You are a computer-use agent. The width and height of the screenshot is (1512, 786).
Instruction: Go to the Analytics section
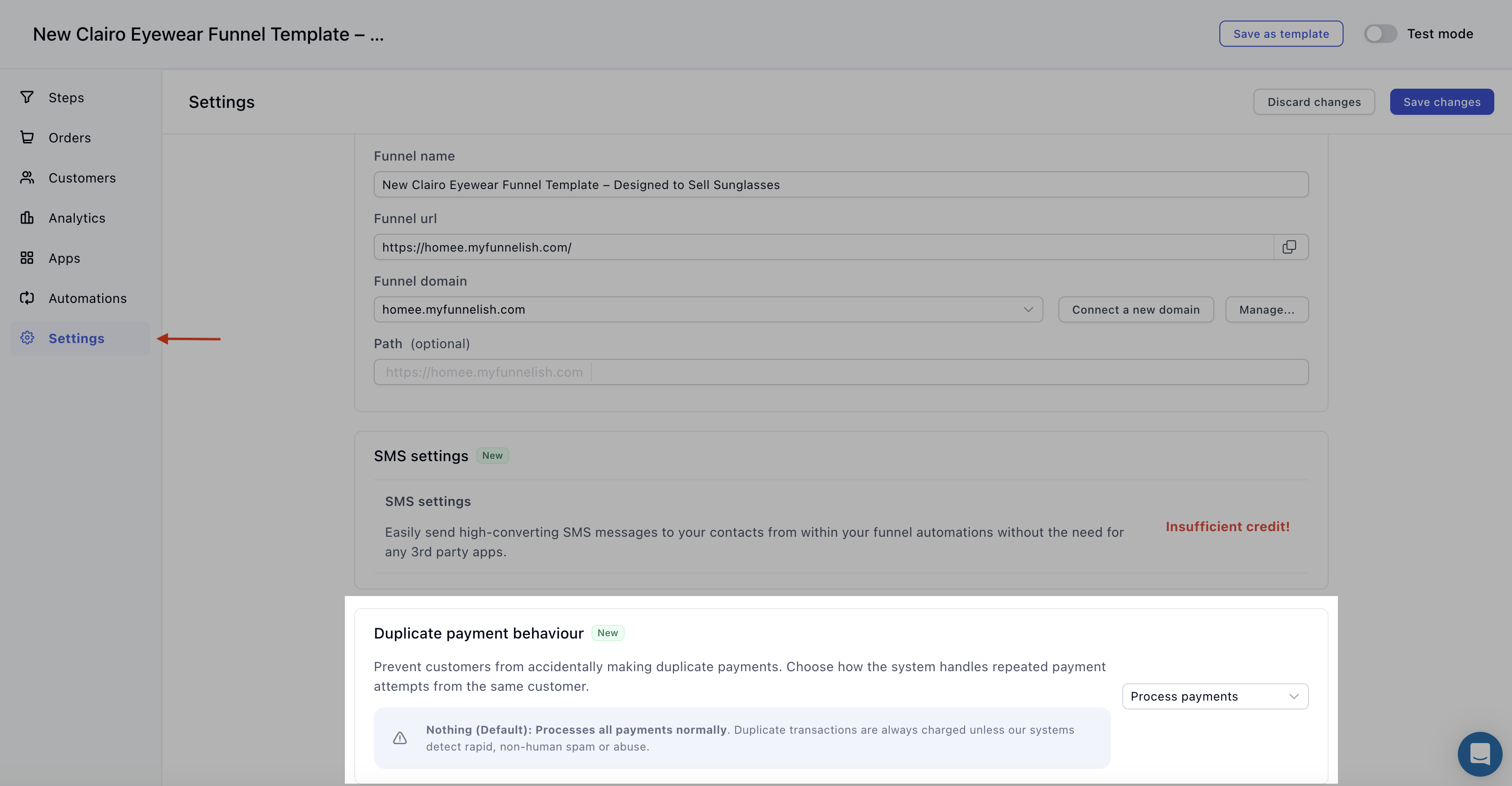click(x=77, y=218)
